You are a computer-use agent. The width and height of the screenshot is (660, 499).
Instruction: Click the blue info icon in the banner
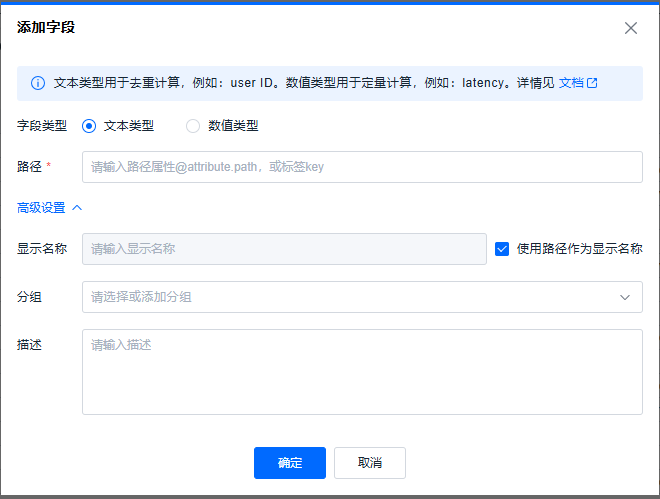(x=38, y=83)
